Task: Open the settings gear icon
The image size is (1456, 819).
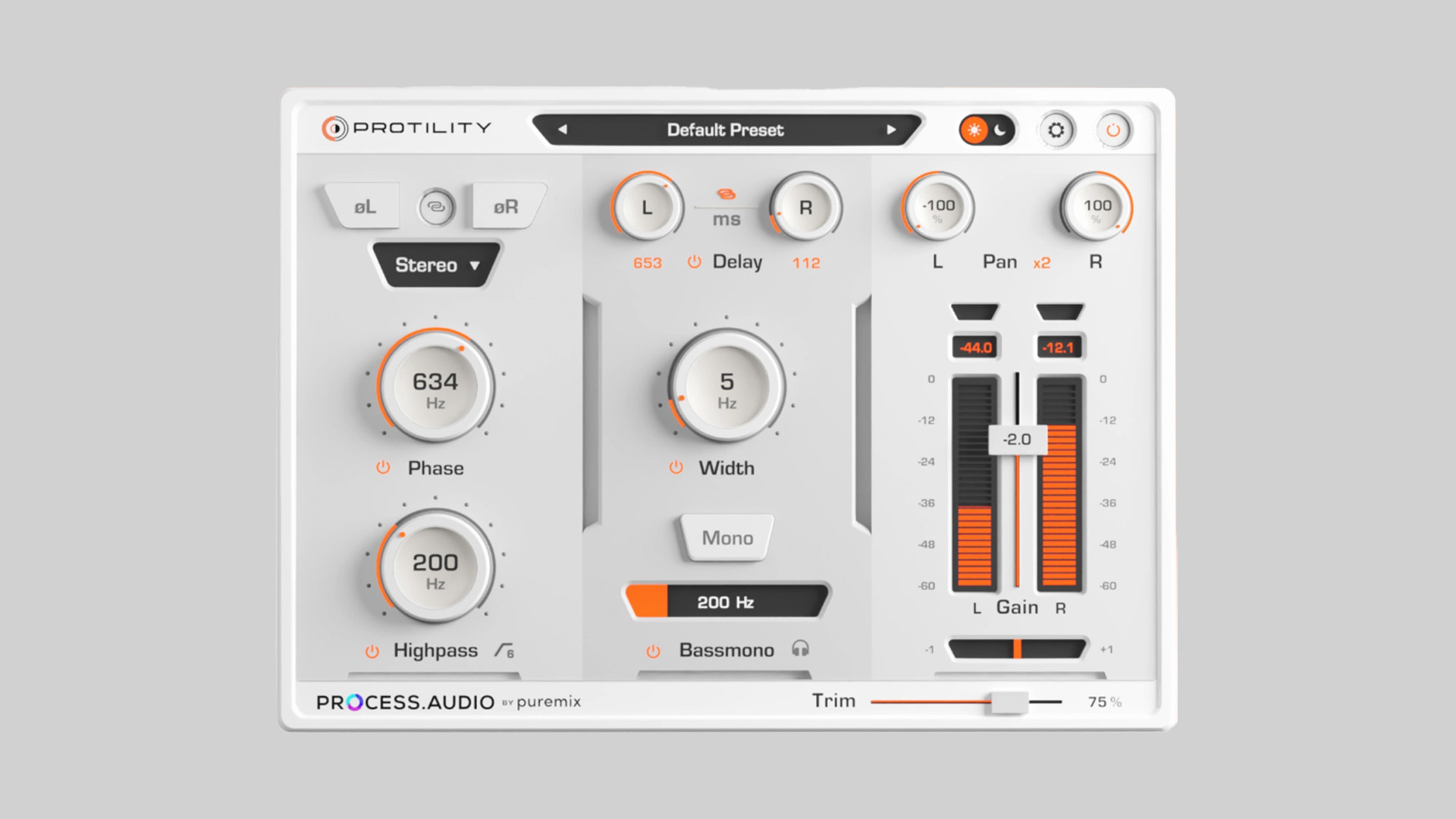Action: click(1056, 130)
